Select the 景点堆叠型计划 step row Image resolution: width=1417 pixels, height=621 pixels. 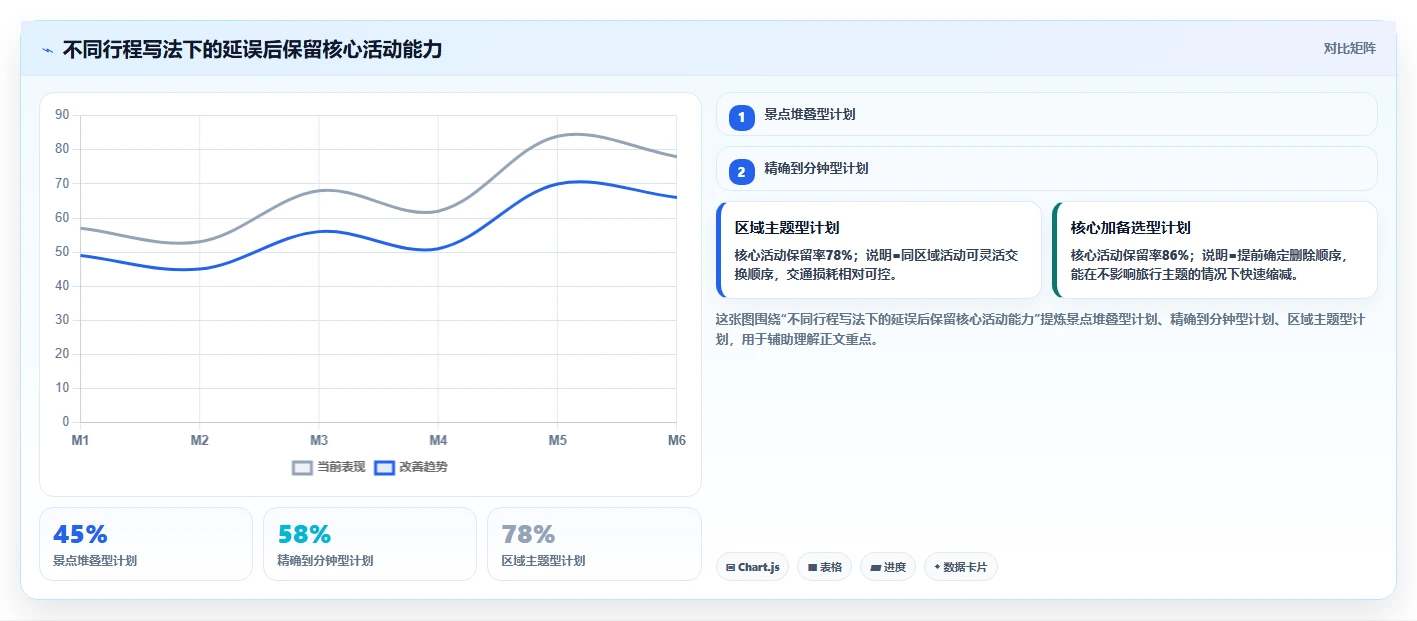(1046, 114)
